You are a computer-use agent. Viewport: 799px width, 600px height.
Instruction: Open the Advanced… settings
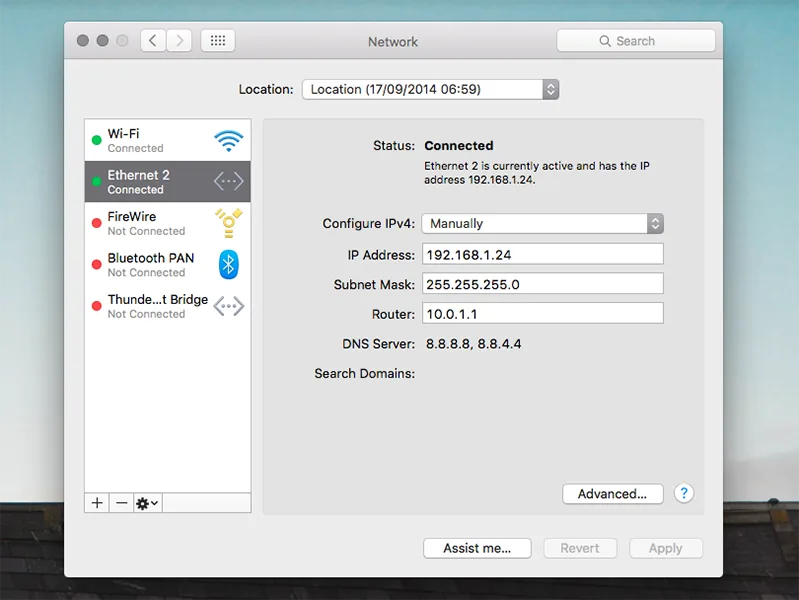click(x=612, y=493)
